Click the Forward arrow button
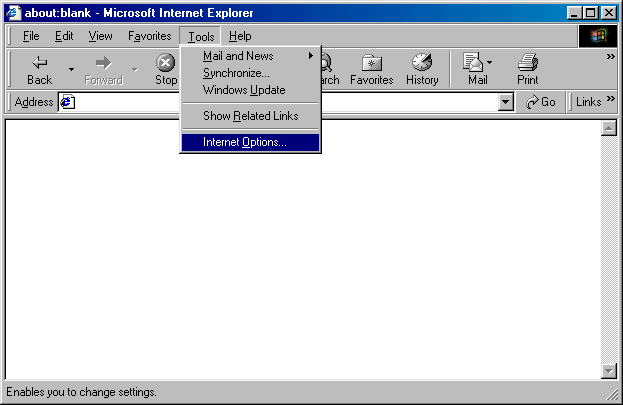 (103, 70)
